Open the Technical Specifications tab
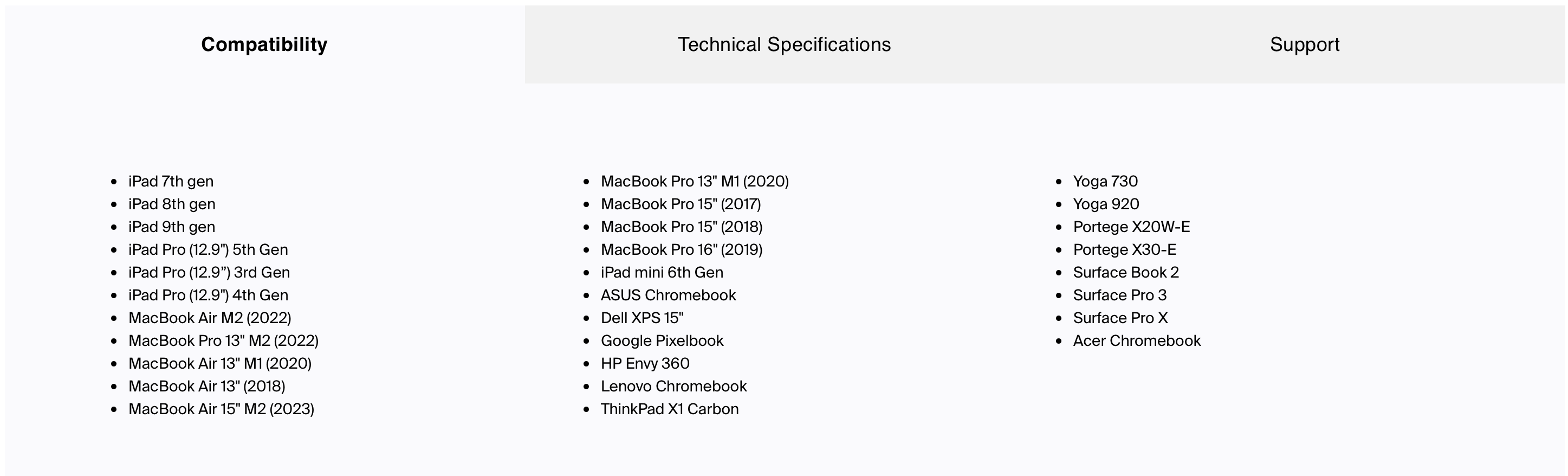Viewport: 1568px width, 476px height. (x=784, y=44)
